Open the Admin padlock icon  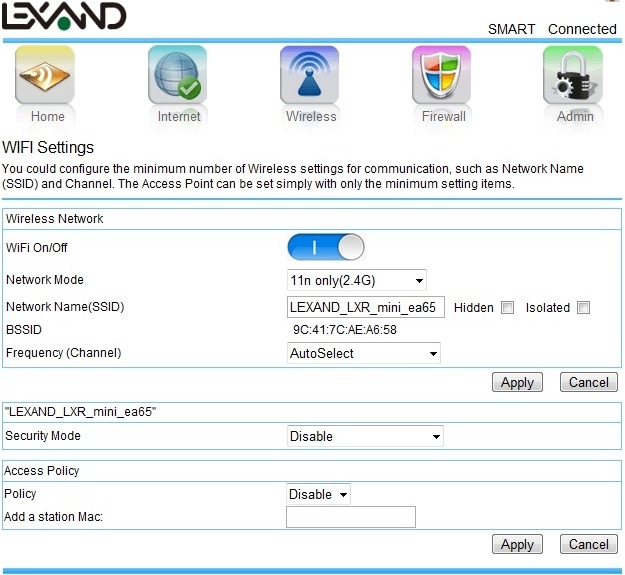pos(574,77)
